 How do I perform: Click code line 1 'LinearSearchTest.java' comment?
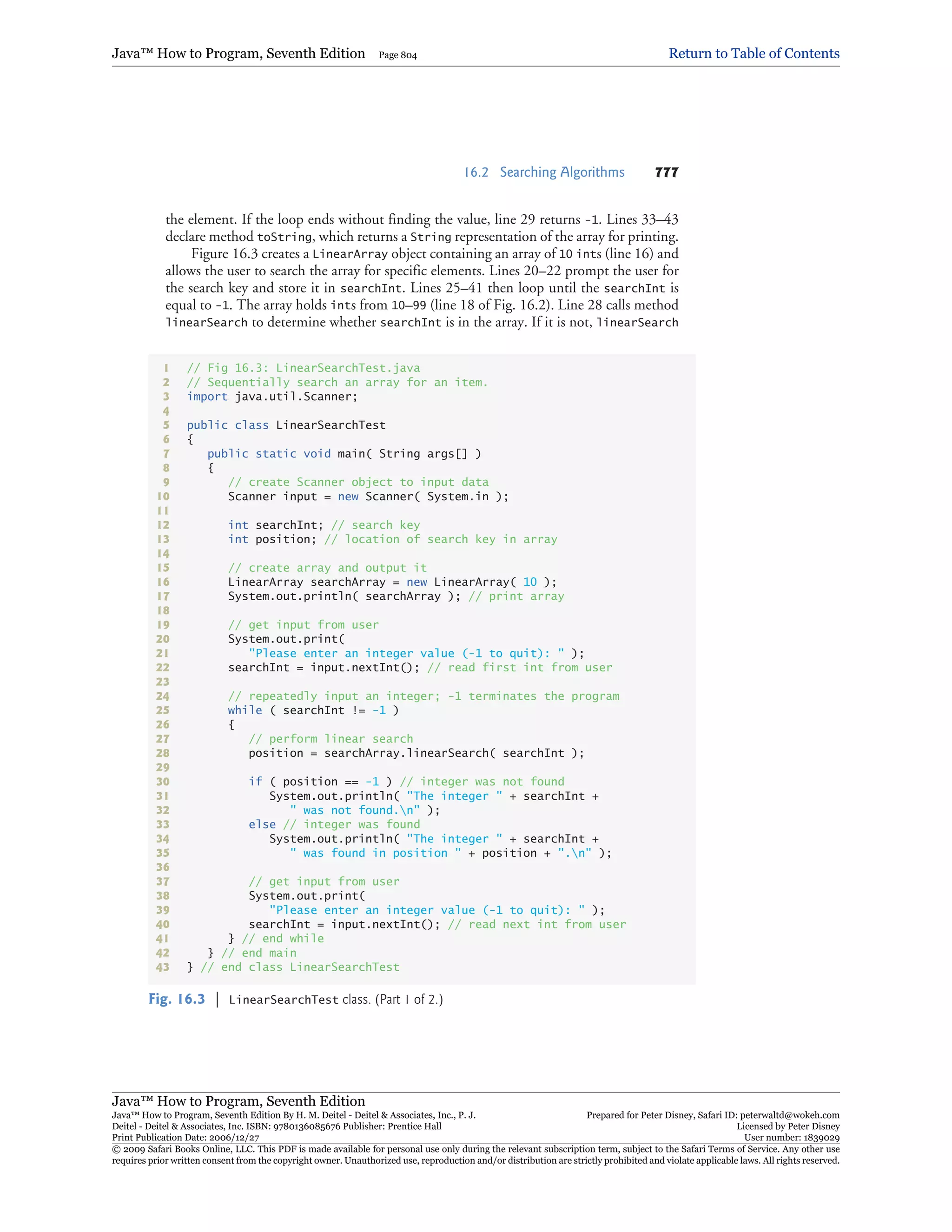coord(303,368)
